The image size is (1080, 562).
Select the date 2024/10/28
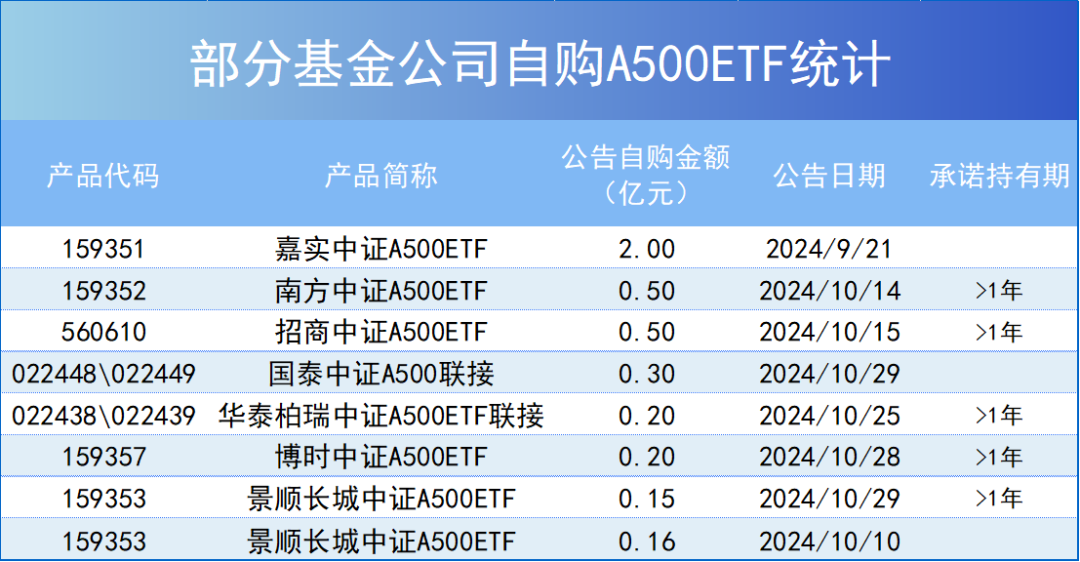pyautogui.click(x=829, y=457)
